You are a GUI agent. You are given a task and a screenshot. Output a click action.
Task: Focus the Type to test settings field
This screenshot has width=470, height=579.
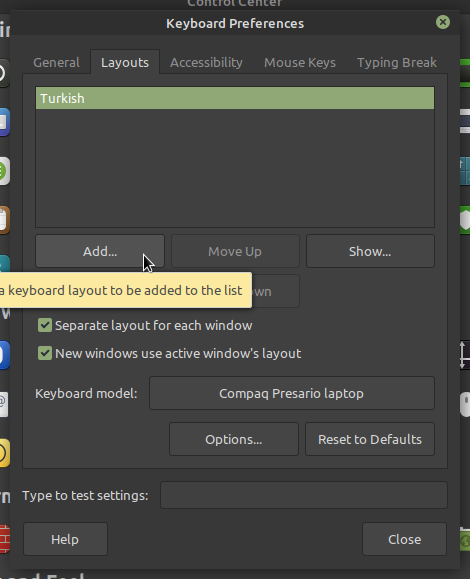(x=304, y=495)
